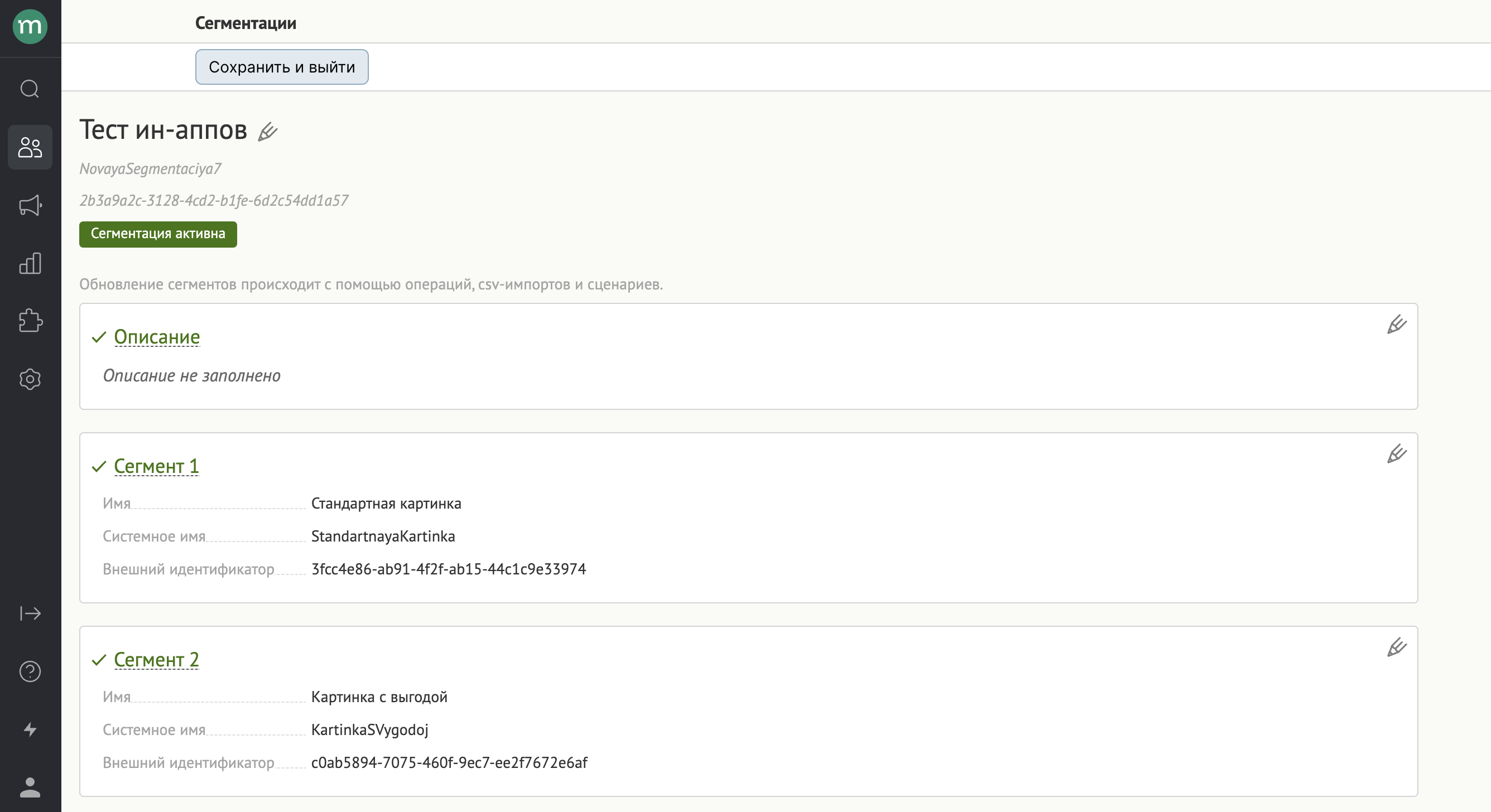Edit the Описание block via pencil icon

[x=1397, y=325]
